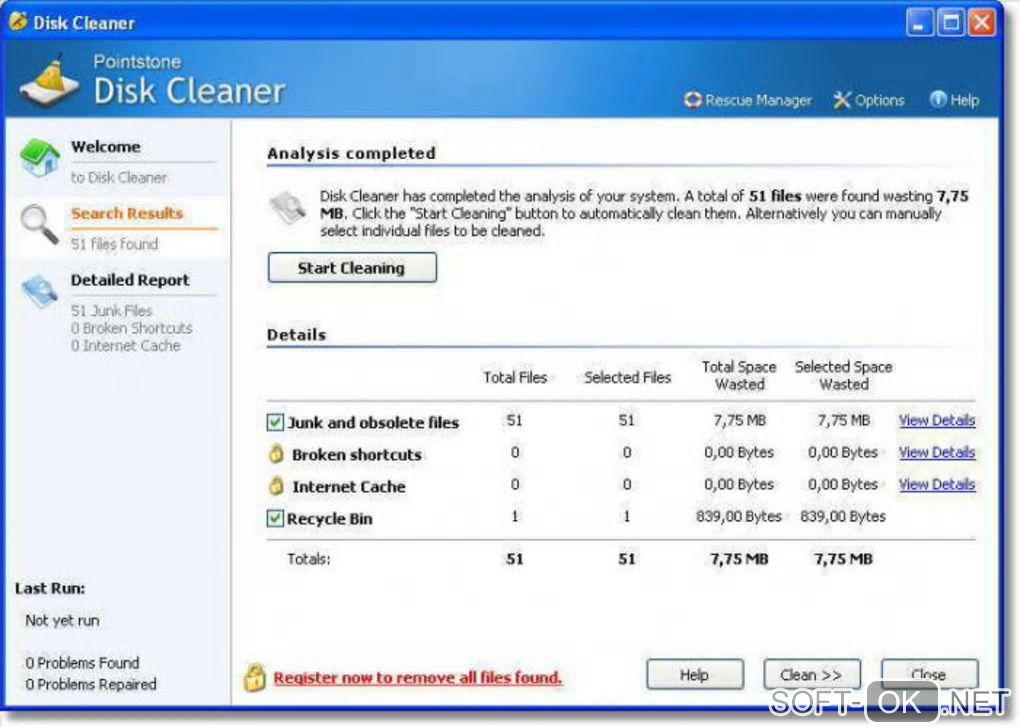Click the padlock icon next to Internet Cache
The image size is (1020, 727).
[276, 485]
